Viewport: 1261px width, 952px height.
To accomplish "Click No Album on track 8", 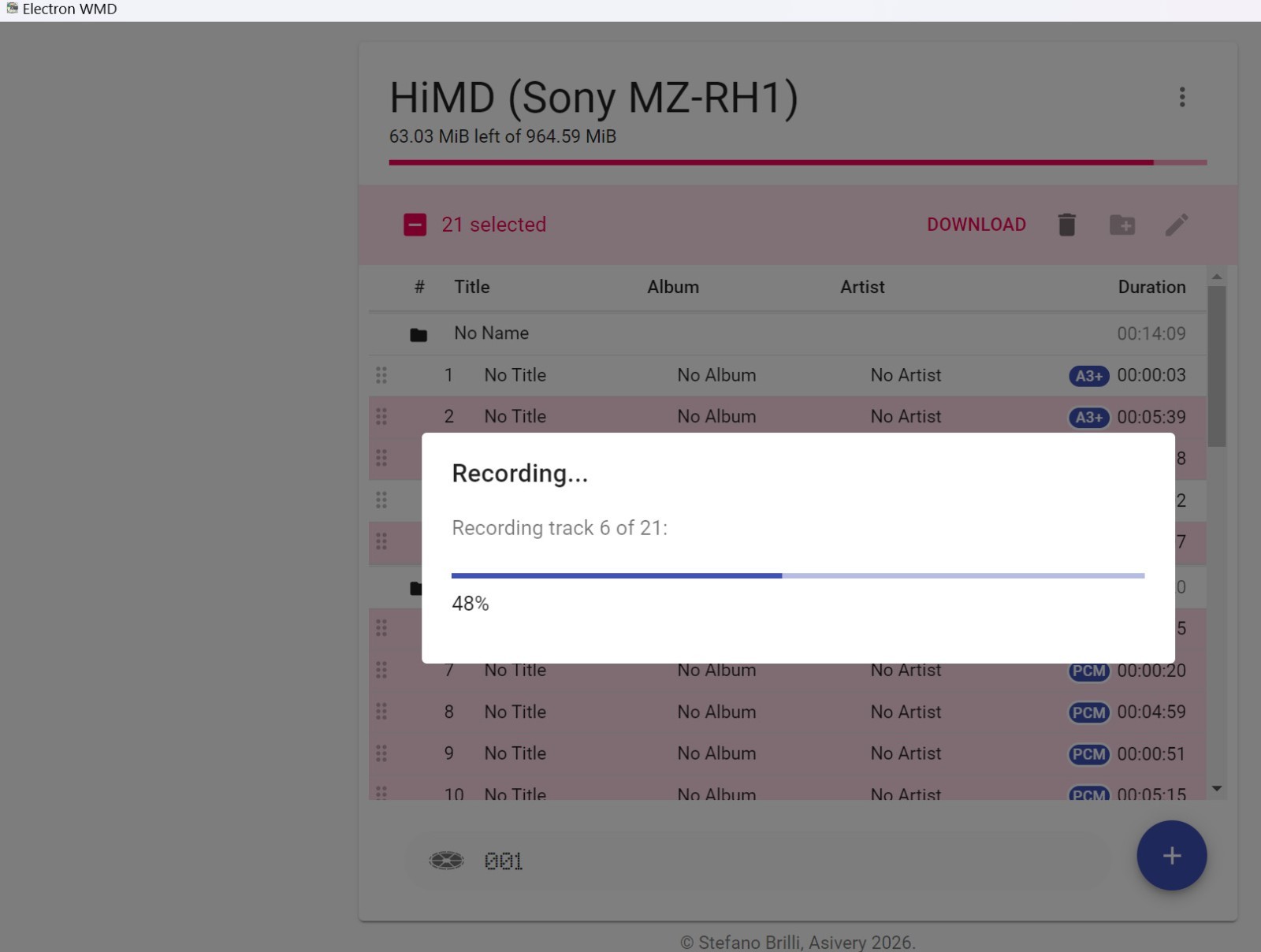I will (716, 712).
